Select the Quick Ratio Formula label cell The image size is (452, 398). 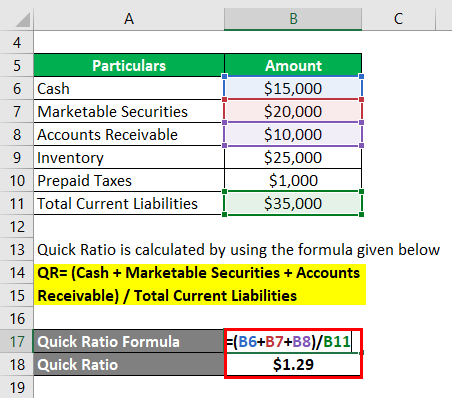(x=129, y=341)
